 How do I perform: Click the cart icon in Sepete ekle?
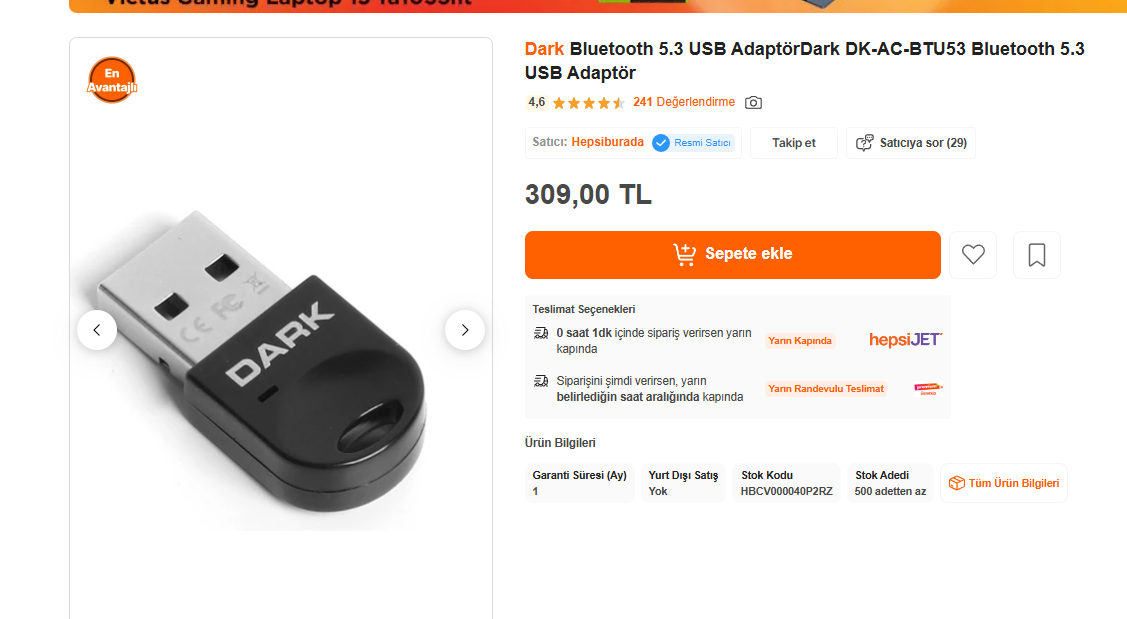[684, 254]
